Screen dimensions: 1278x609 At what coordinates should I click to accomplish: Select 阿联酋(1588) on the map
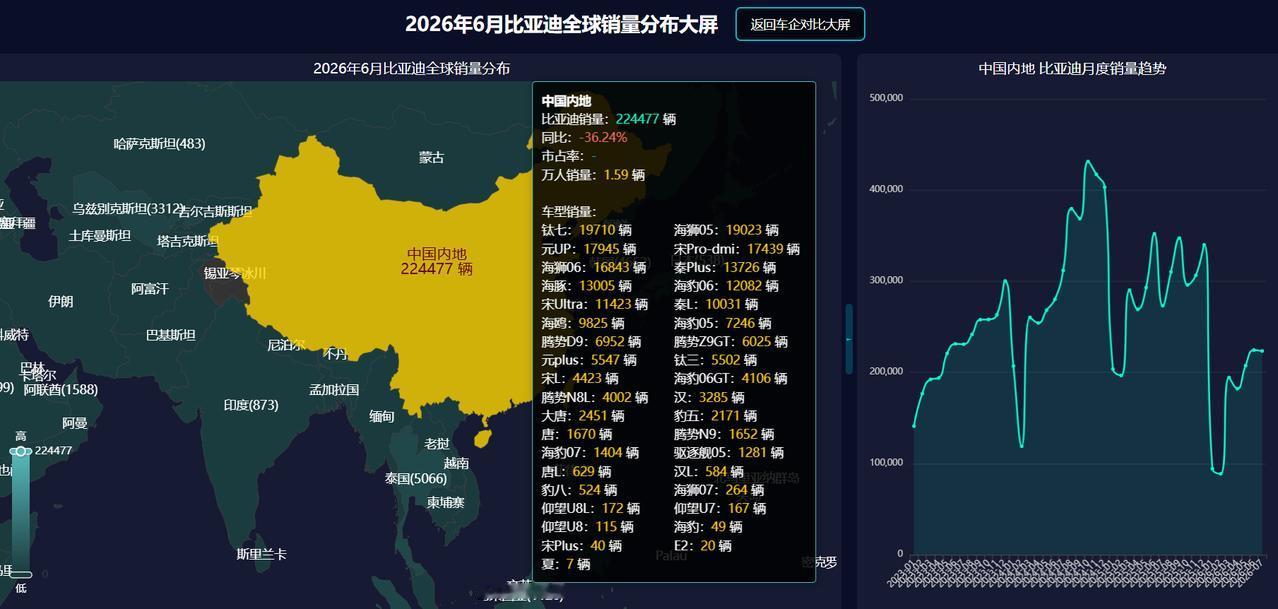click(x=61, y=390)
